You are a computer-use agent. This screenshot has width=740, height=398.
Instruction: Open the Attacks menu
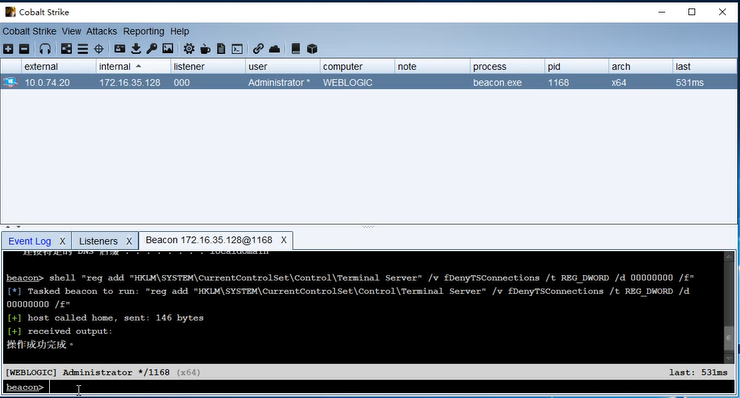pyautogui.click(x=101, y=31)
